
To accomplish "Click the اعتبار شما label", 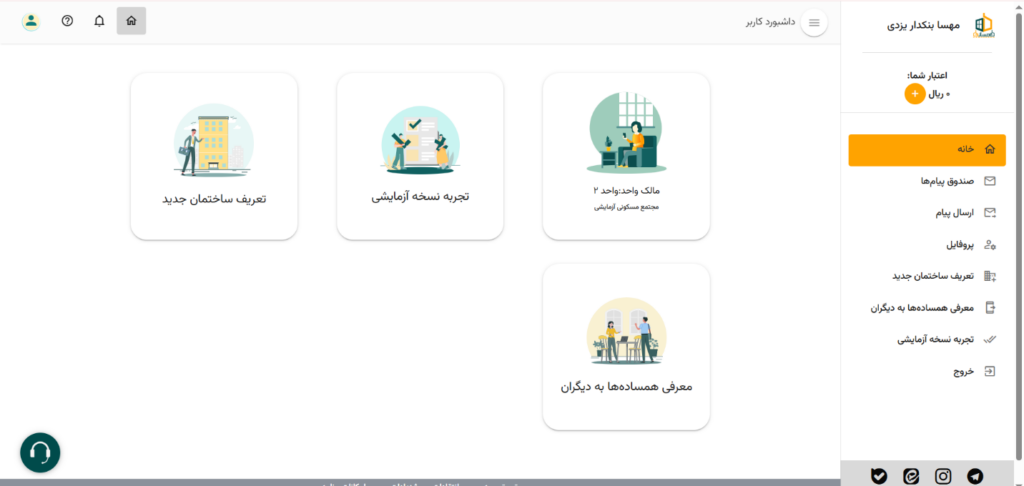I will point(927,76).
